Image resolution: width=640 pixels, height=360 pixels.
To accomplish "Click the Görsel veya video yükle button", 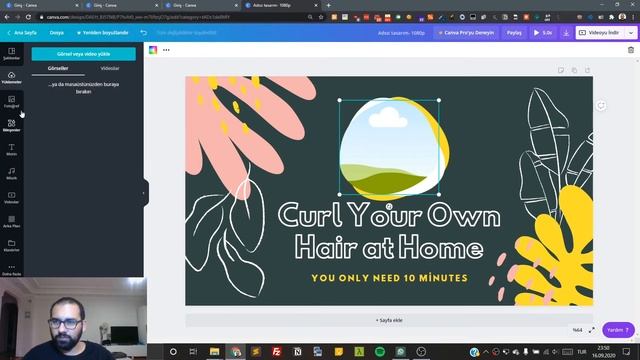I will coord(84,54).
